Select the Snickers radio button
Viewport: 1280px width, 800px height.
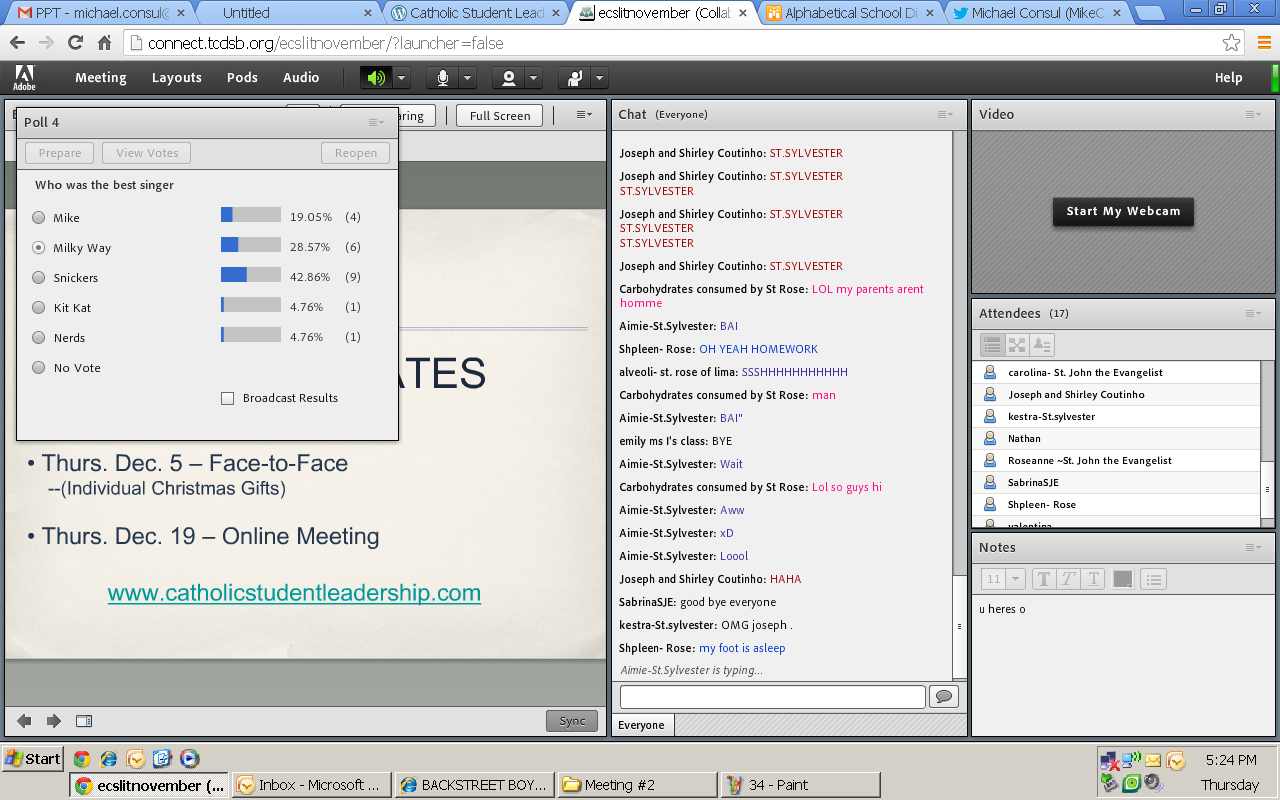pos(39,278)
